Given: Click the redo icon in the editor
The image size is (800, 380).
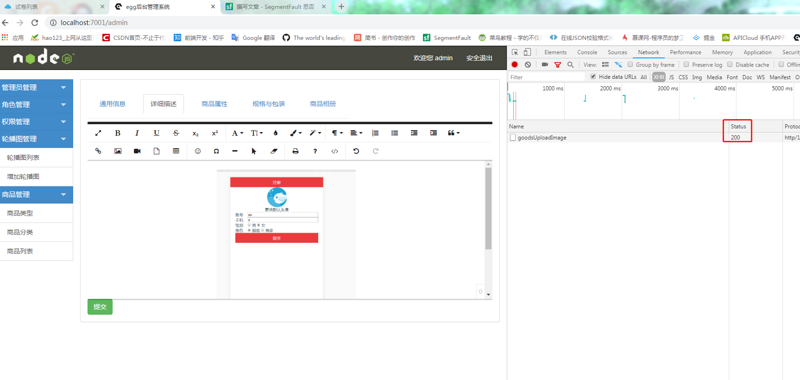Looking at the screenshot, I should coord(376,151).
